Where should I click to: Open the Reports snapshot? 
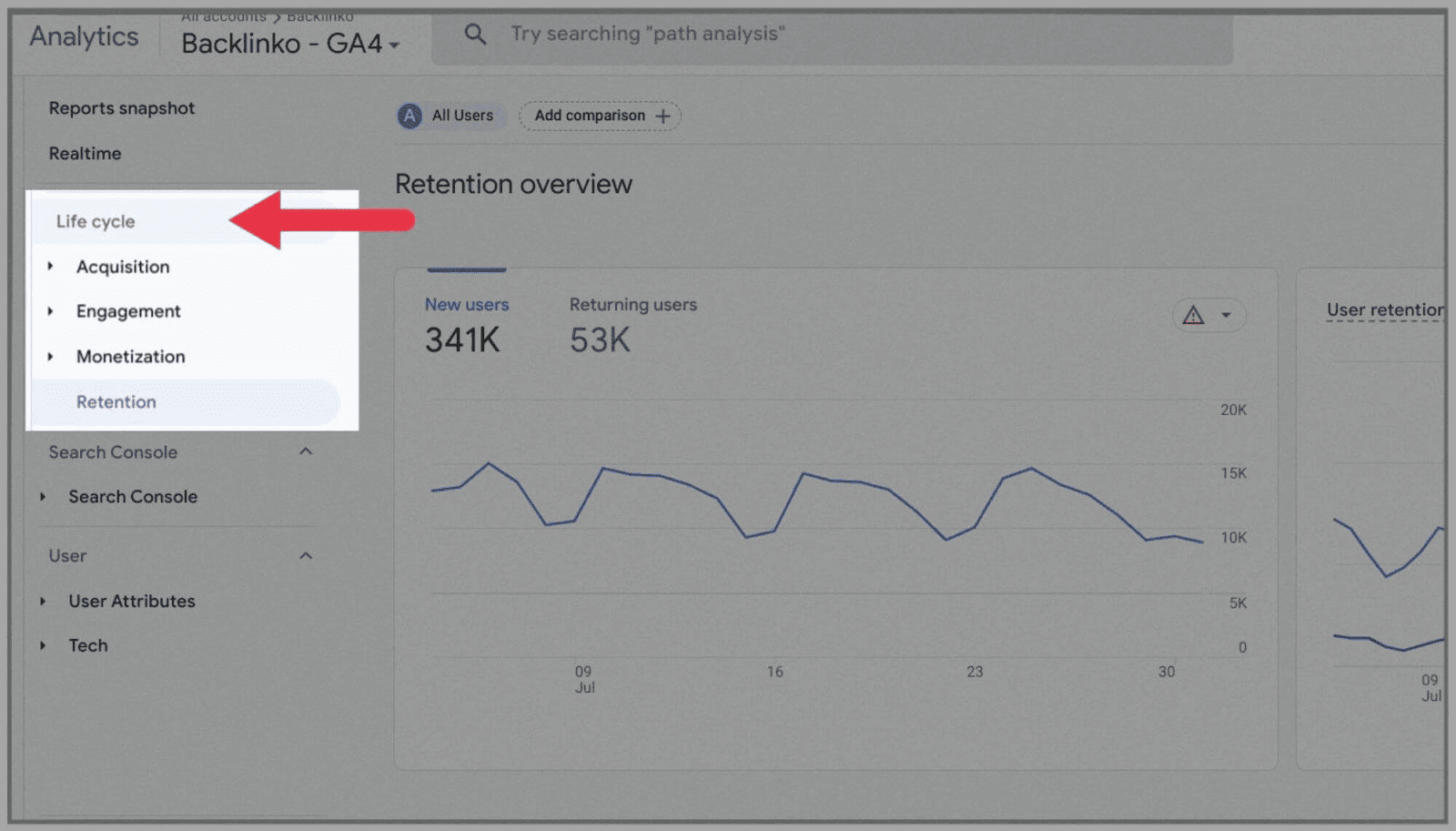[121, 107]
